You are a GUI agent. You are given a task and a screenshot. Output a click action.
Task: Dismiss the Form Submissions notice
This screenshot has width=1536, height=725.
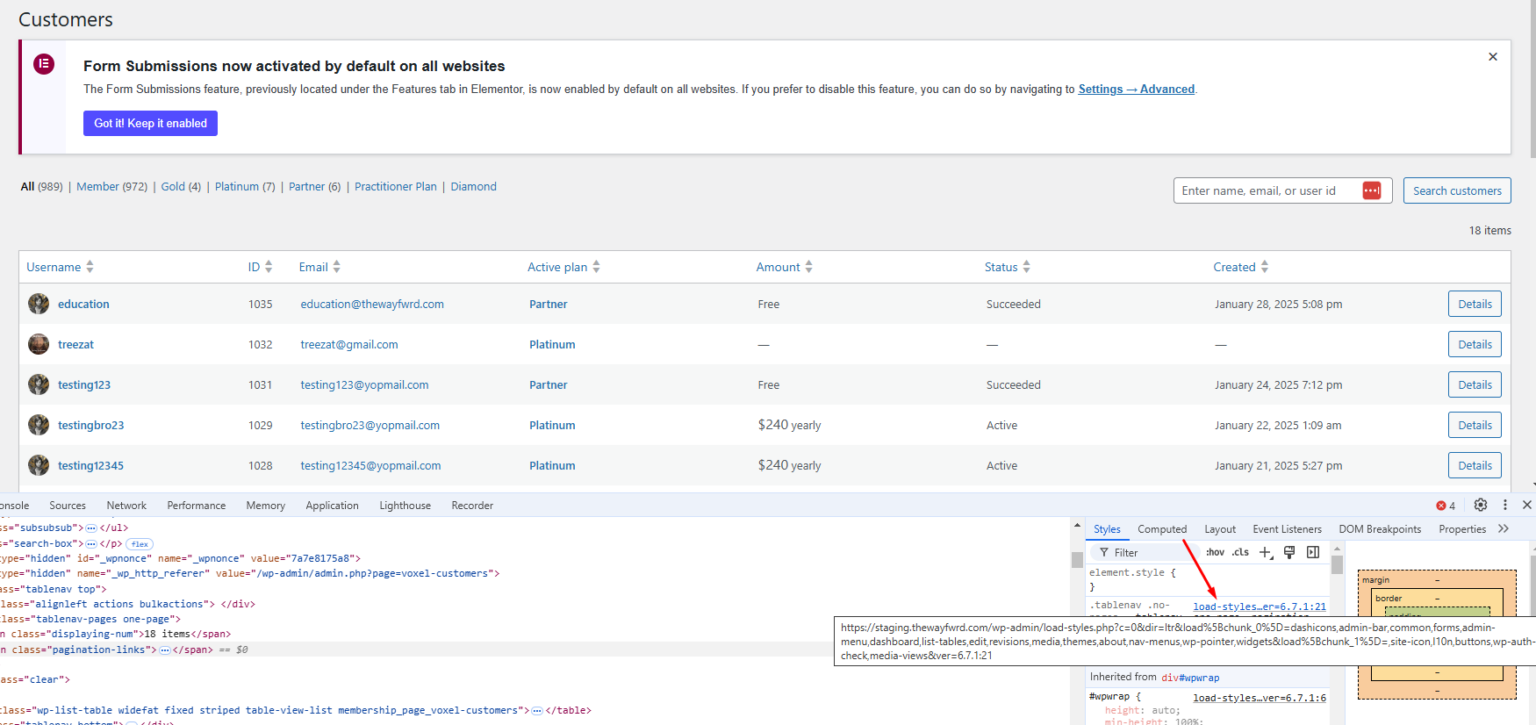click(1492, 57)
